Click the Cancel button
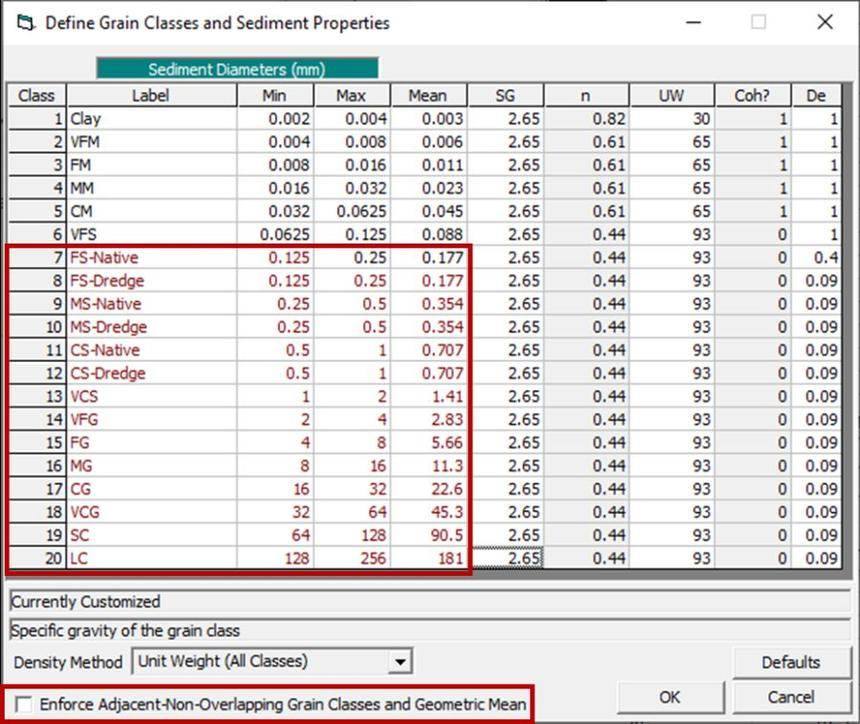 coord(791,697)
